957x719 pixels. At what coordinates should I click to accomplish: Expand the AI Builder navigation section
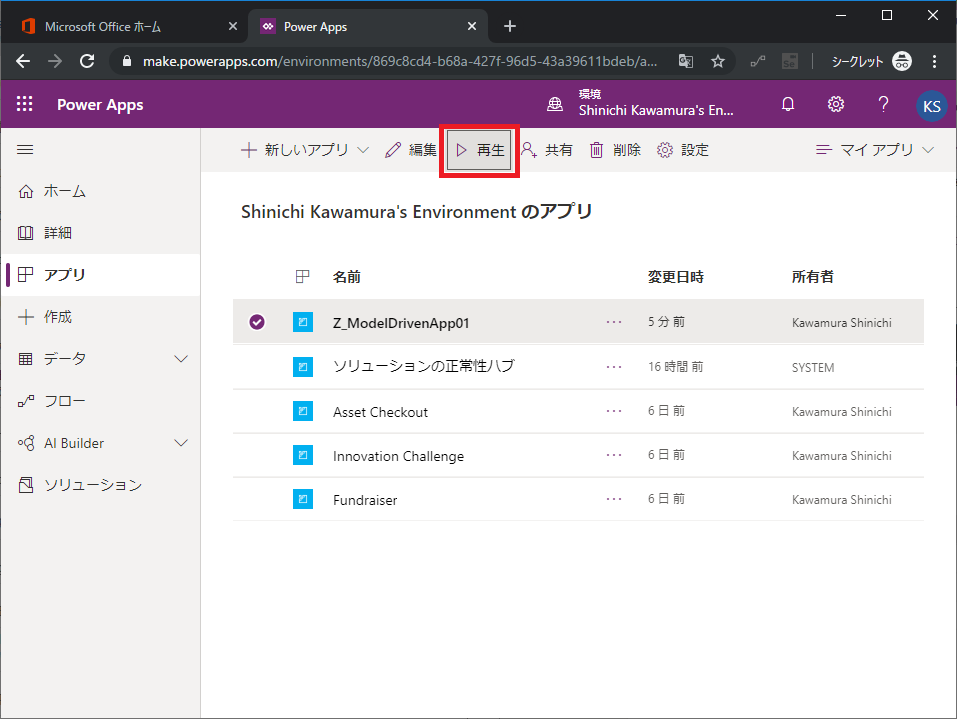pyautogui.click(x=181, y=443)
